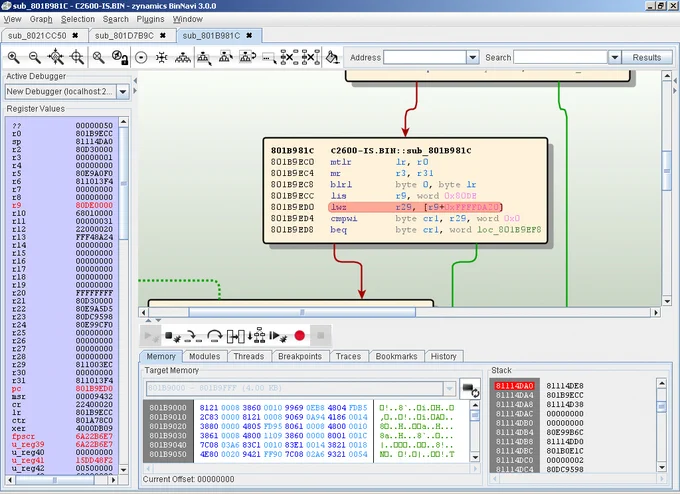Expand the Search dropdown arrow
Image resolution: width=680 pixels, height=494 pixels.
click(x=614, y=57)
